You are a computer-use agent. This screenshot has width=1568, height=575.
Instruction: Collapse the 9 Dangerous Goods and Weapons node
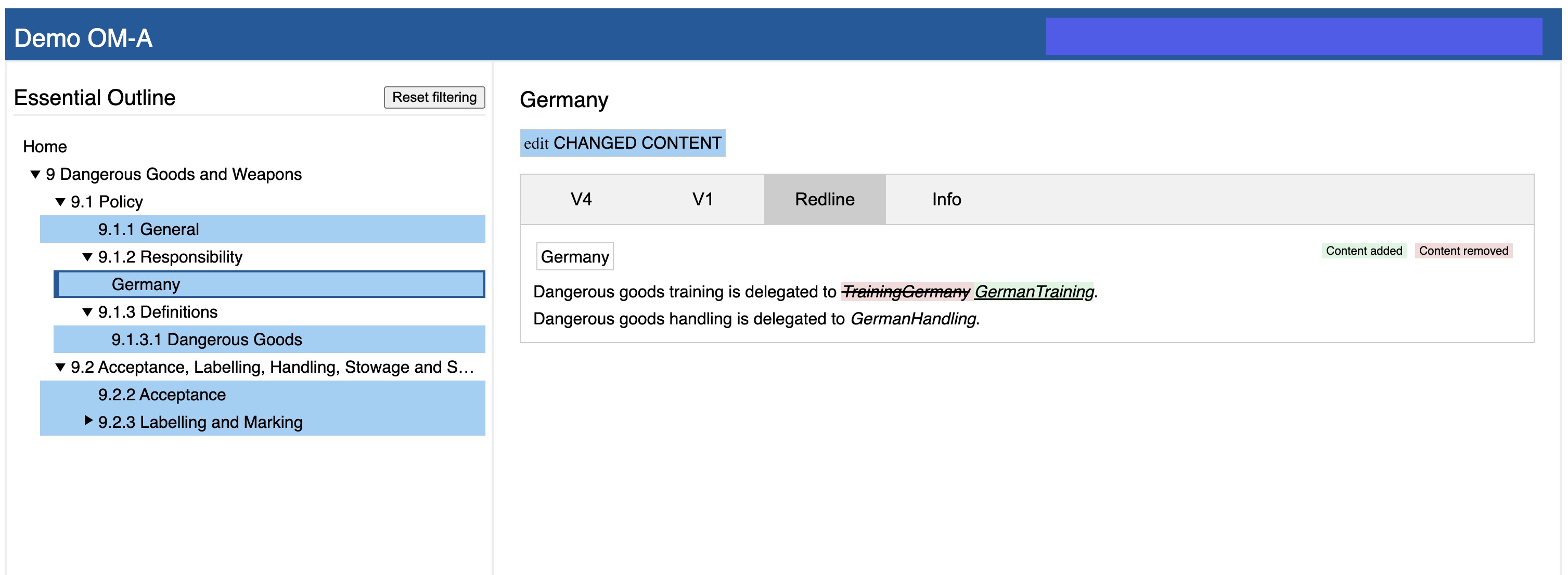click(35, 175)
